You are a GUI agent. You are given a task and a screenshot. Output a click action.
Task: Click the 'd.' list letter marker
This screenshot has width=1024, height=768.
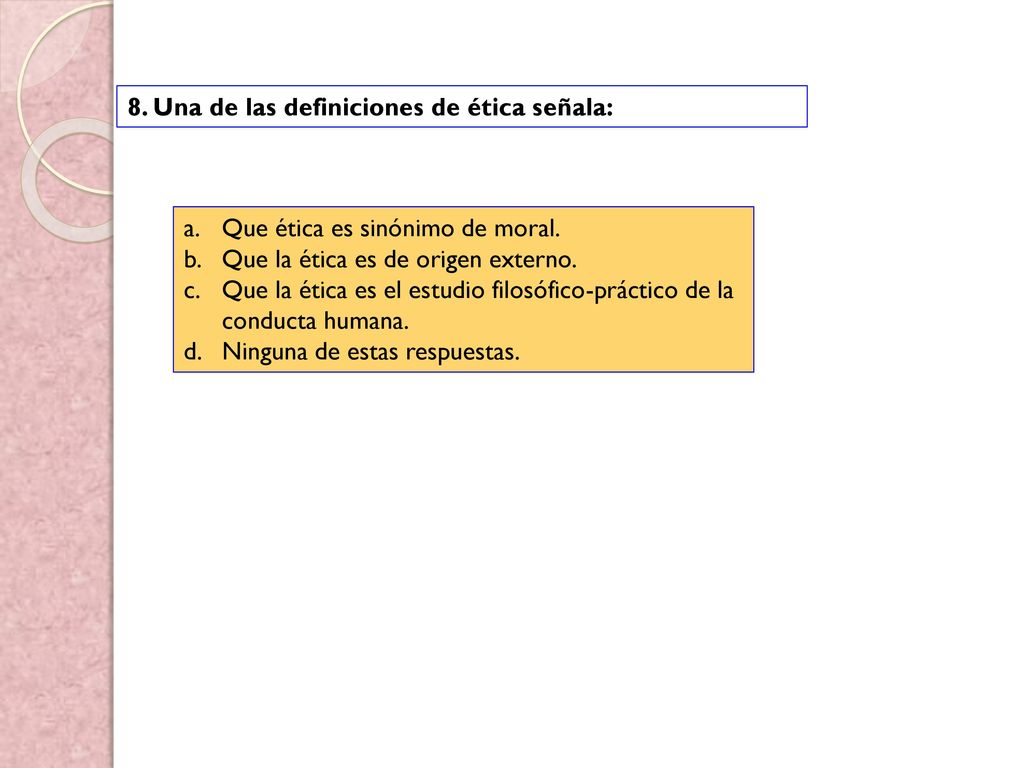(192, 352)
